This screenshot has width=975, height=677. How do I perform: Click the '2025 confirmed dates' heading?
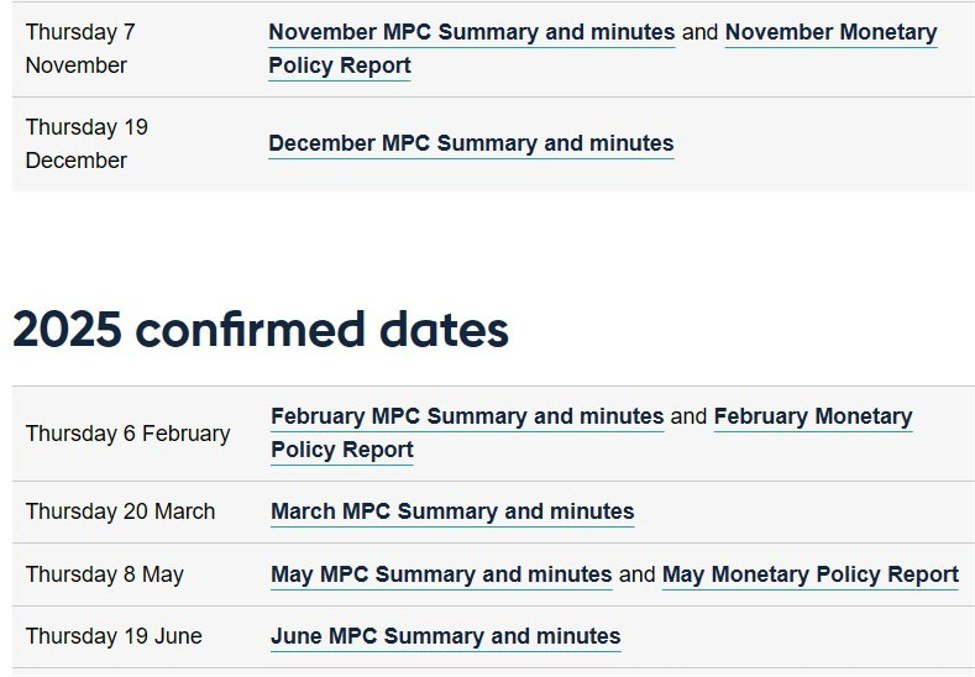(x=260, y=330)
